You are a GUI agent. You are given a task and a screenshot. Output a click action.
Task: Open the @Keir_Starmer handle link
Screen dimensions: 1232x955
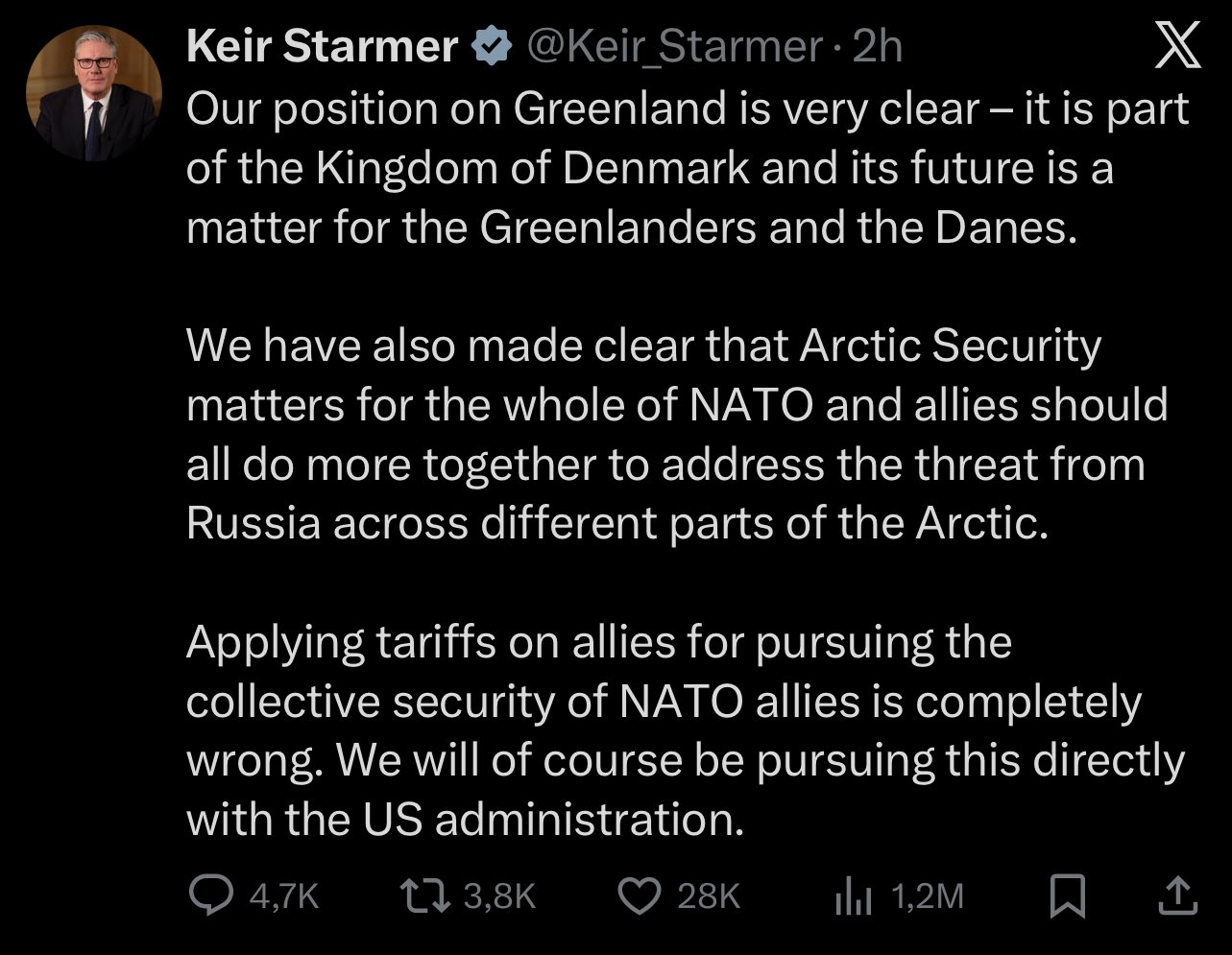click(x=672, y=47)
